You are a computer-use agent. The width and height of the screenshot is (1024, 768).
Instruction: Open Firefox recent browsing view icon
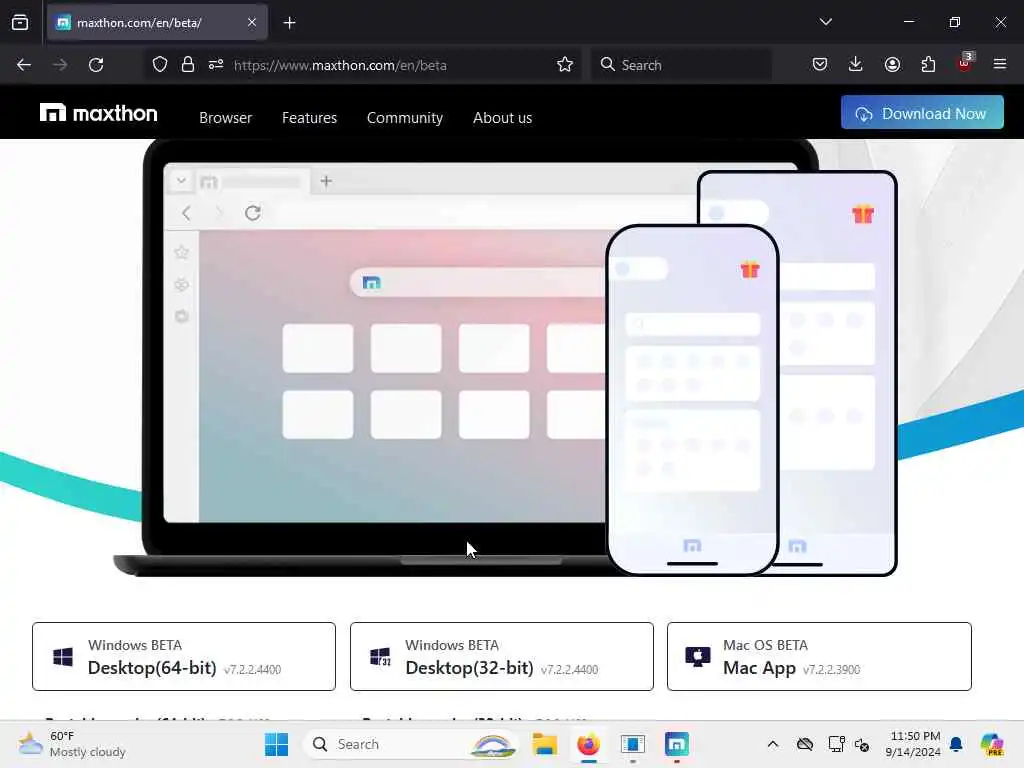click(x=20, y=23)
